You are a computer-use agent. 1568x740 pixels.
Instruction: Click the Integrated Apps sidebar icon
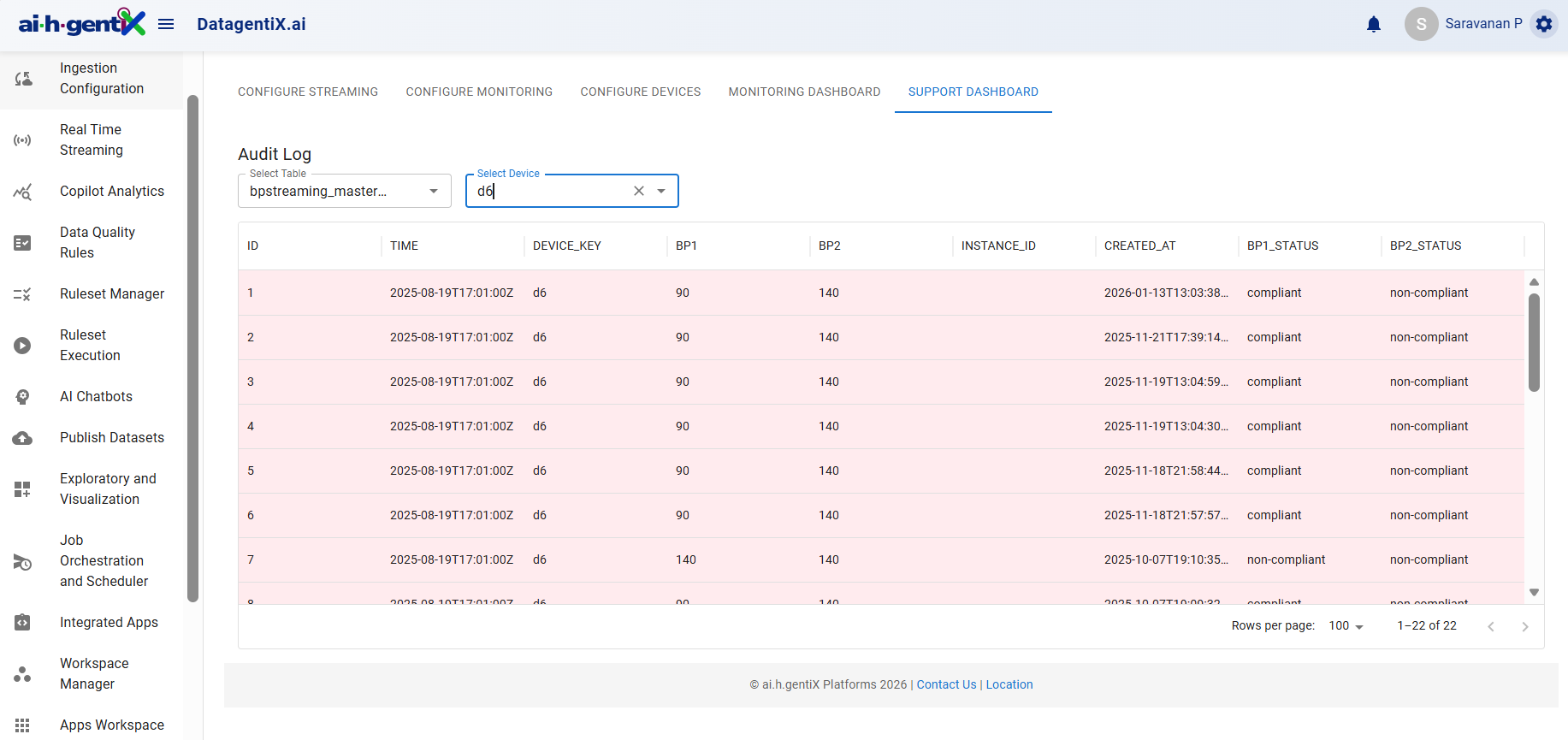[x=23, y=623]
